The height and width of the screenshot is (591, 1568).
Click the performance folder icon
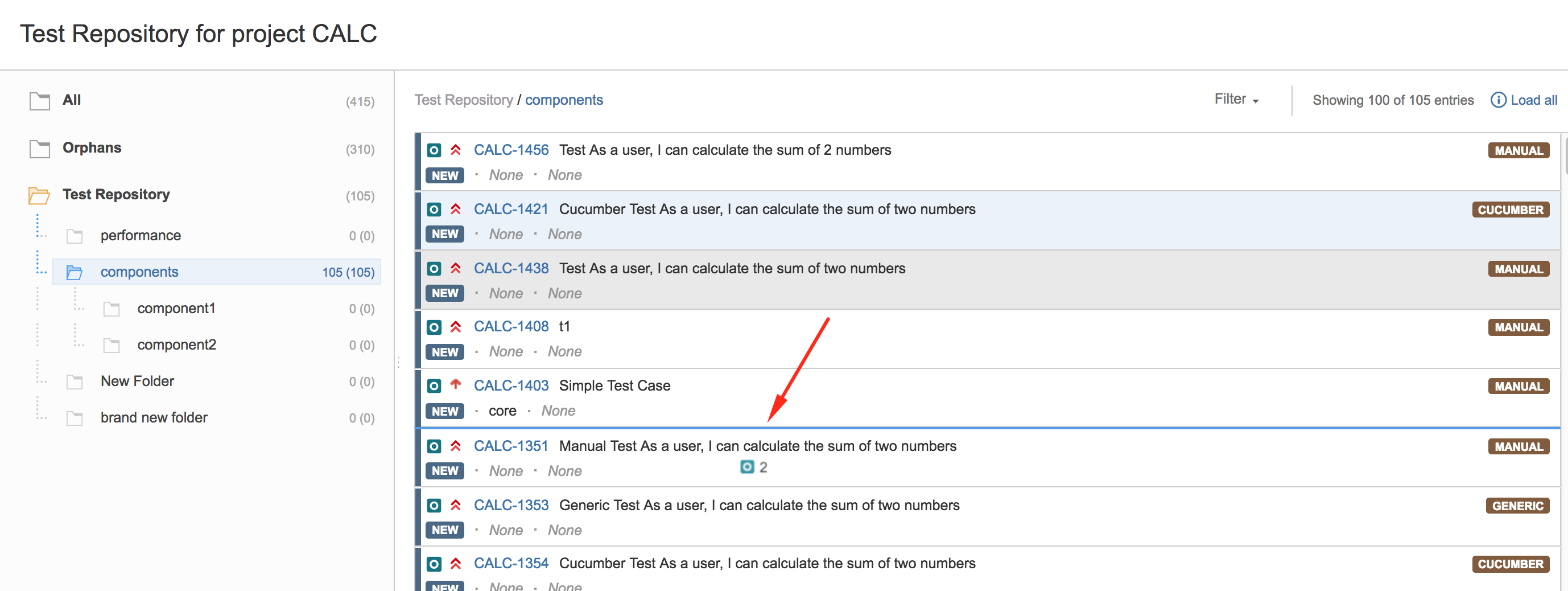click(x=75, y=236)
